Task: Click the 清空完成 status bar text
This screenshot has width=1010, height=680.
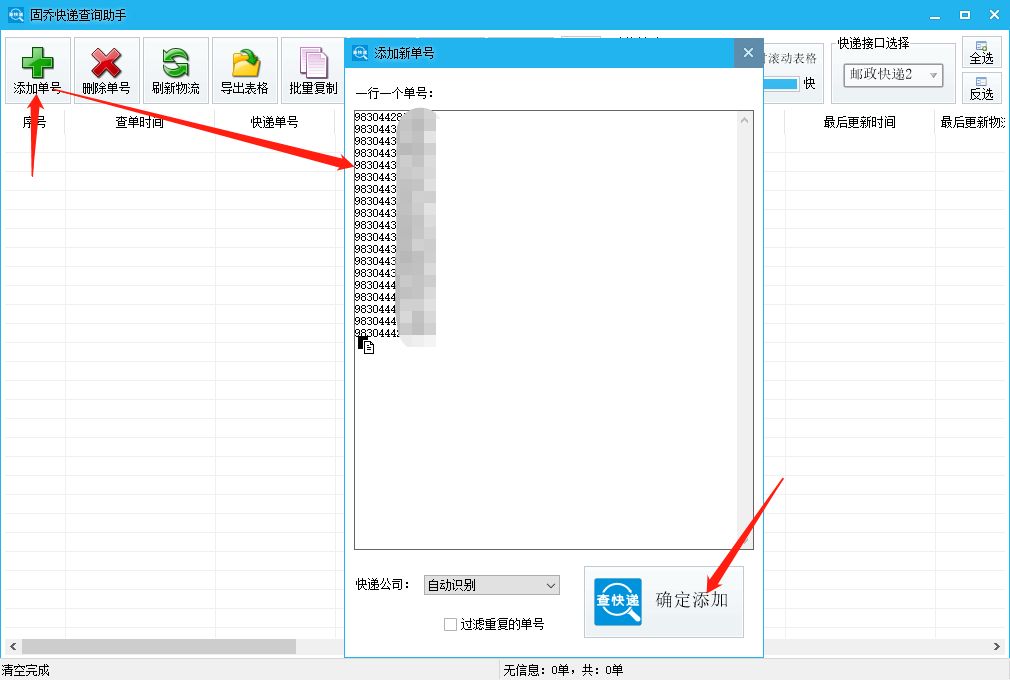Action: (26, 670)
